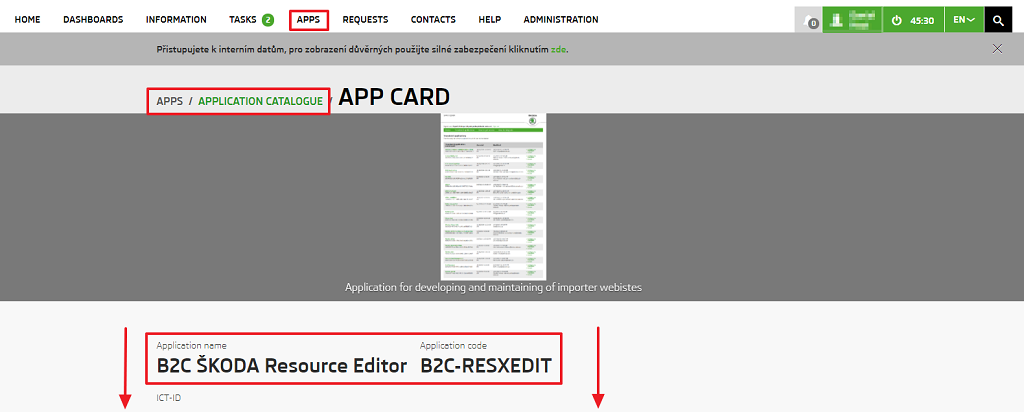Select the 'B2C ŠKODA Resource Editor' name

(x=282, y=366)
